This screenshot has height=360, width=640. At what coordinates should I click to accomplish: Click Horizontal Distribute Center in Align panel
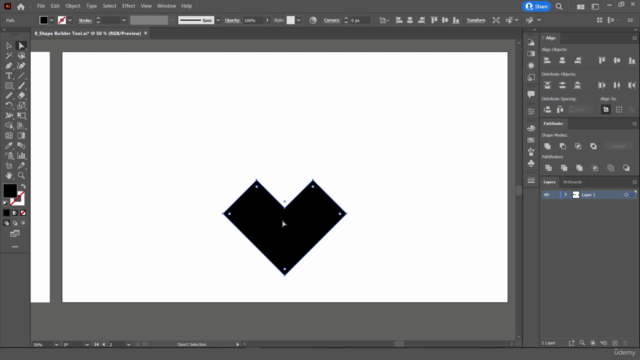(616, 85)
